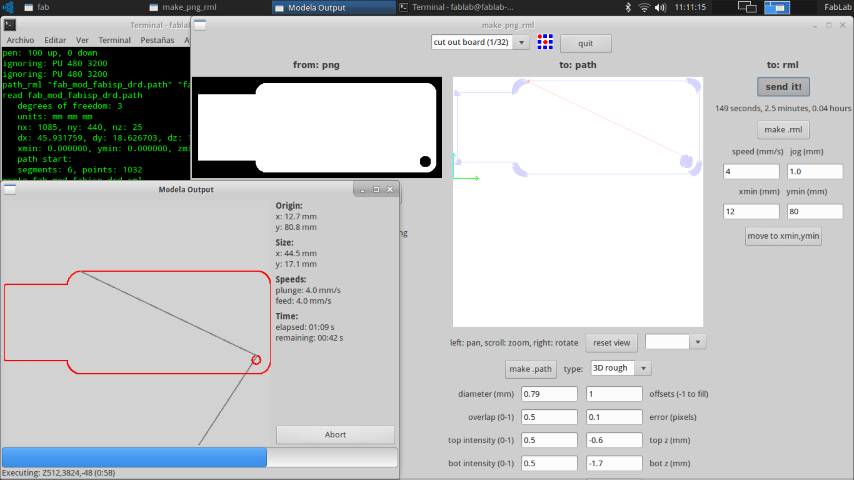Click the reset view button
The width and height of the screenshot is (854, 480).
611,343
